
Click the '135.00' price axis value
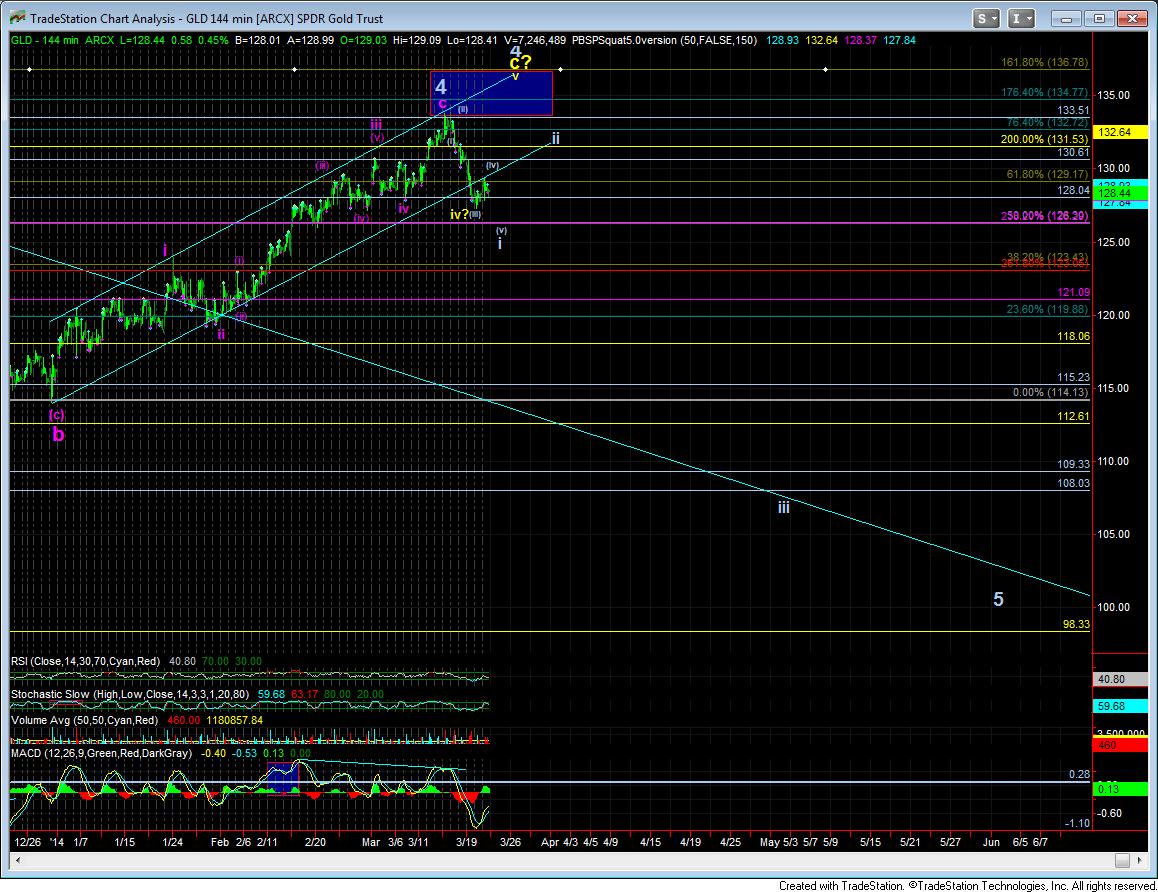1114,95
